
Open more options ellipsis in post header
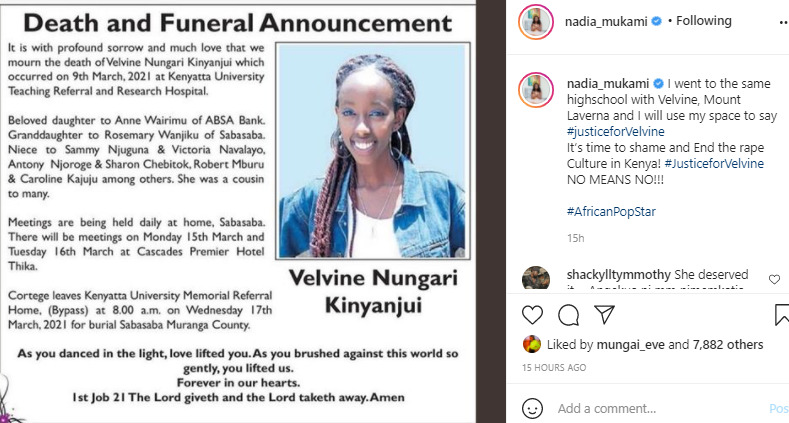click(x=783, y=22)
